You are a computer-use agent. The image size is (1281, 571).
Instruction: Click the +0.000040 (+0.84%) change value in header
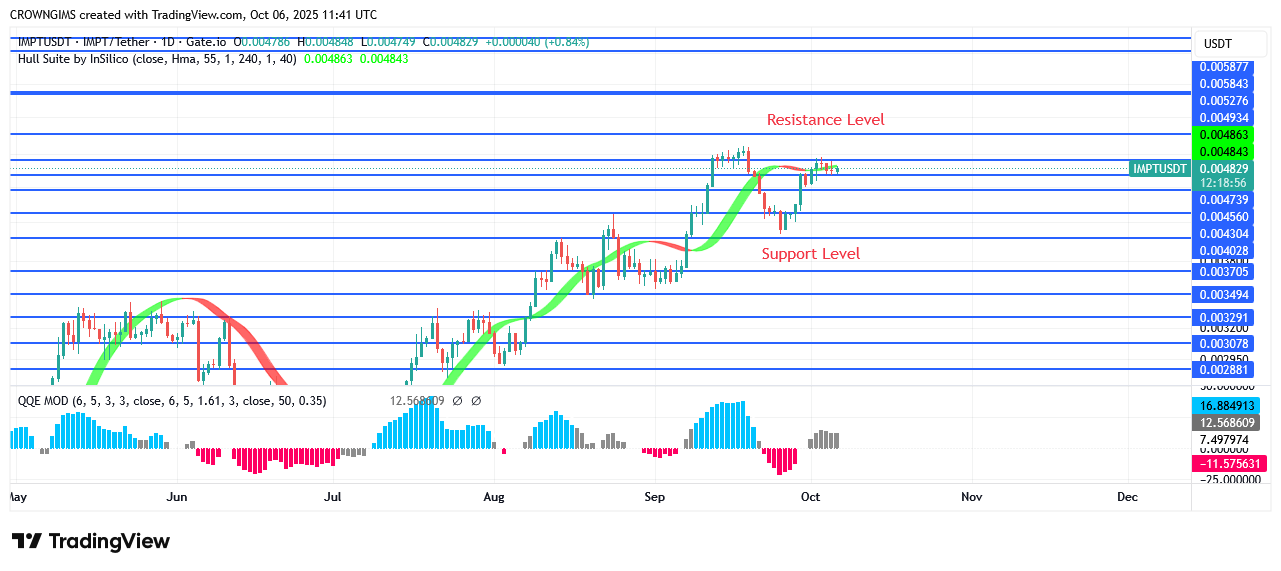537,42
